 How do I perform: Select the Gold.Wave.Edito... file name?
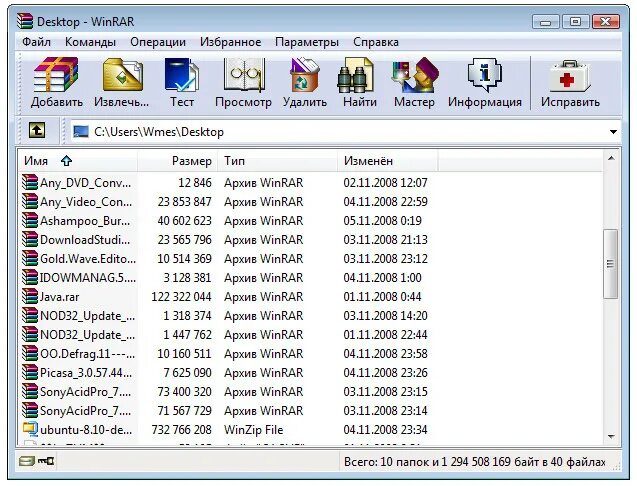pos(88,259)
